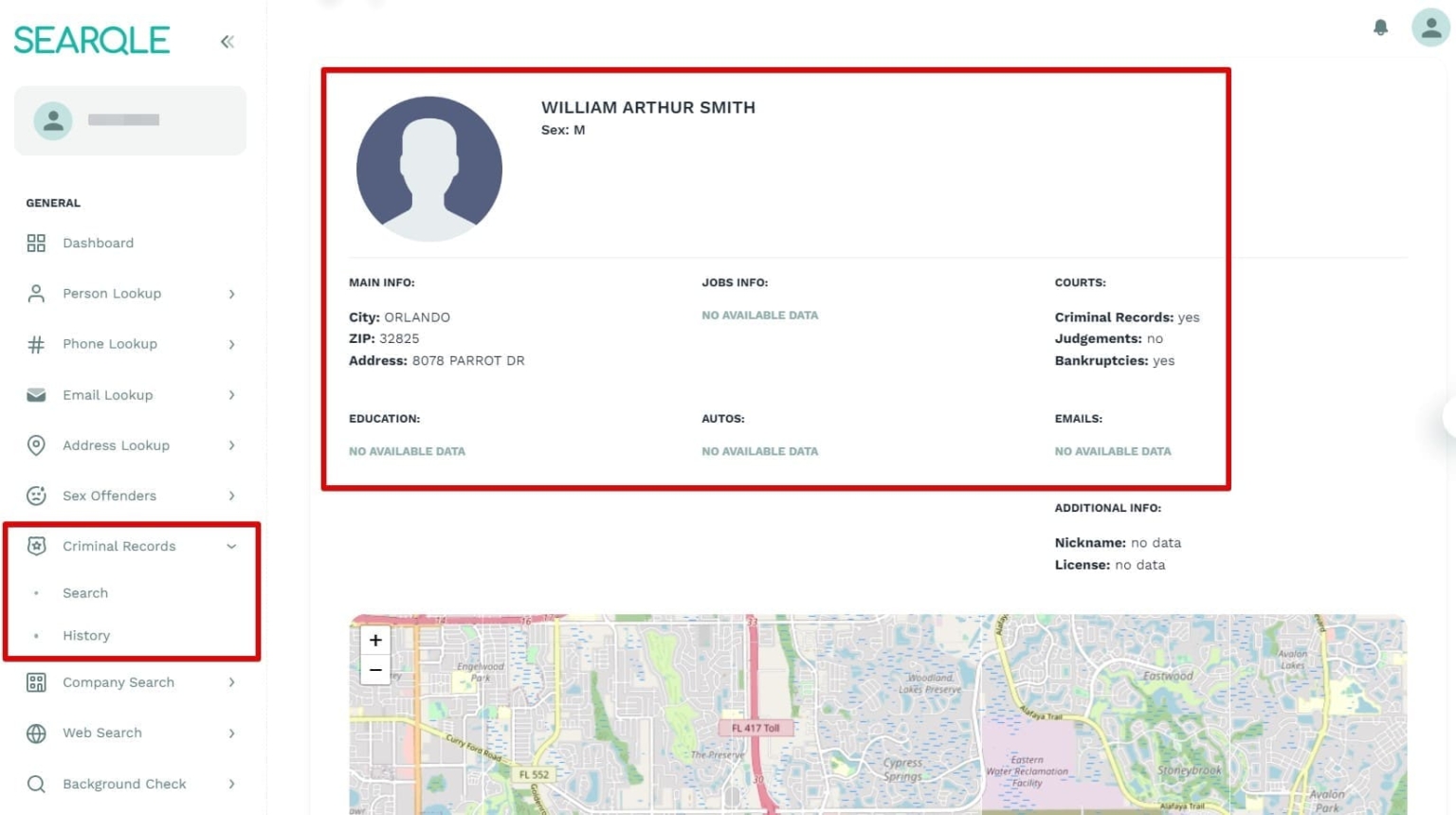Expand the Person Lookup submenu chevron
Viewport: 1456px width, 815px height.
231,294
